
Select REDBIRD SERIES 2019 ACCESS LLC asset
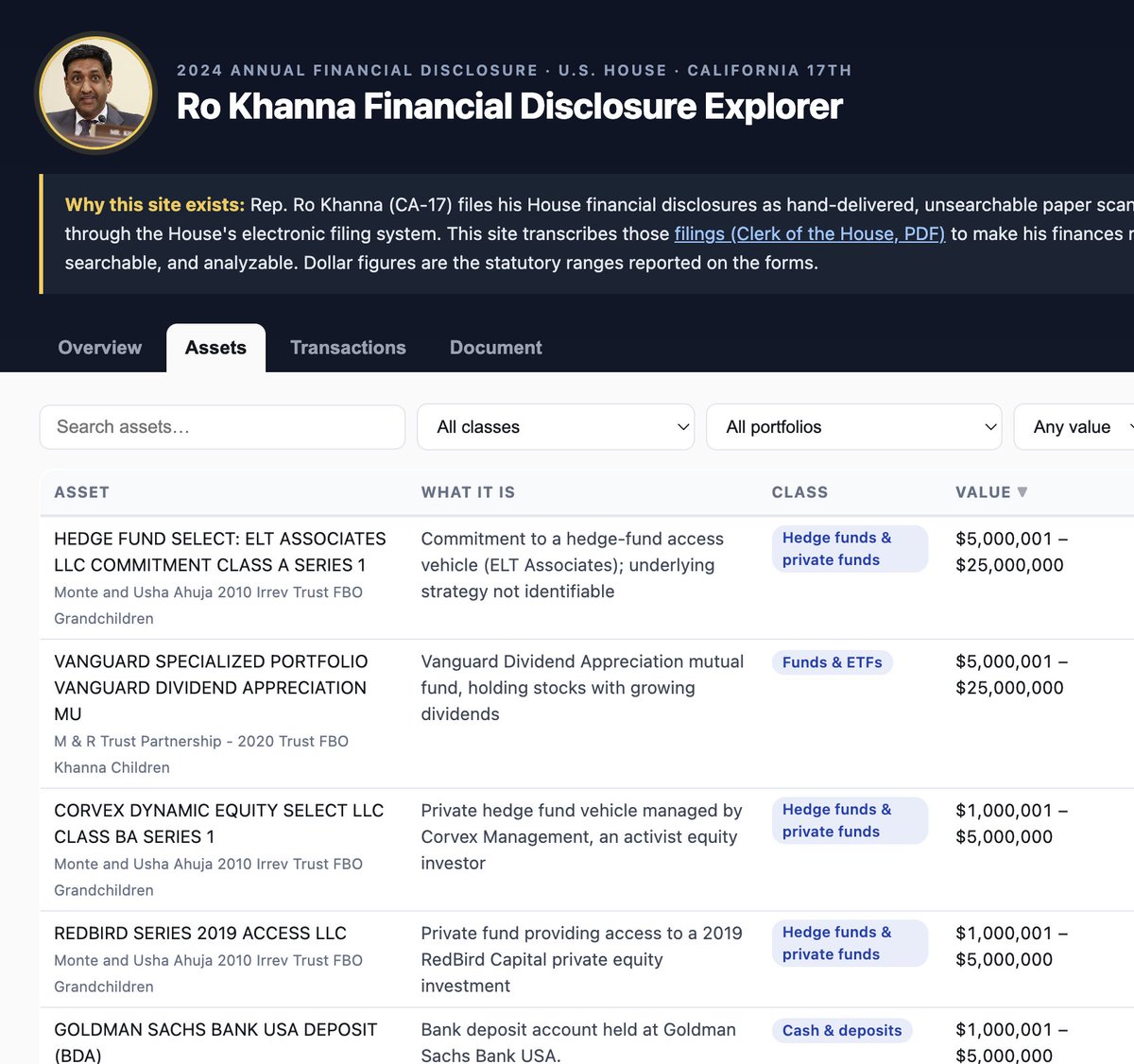pyautogui.click(x=200, y=933)
